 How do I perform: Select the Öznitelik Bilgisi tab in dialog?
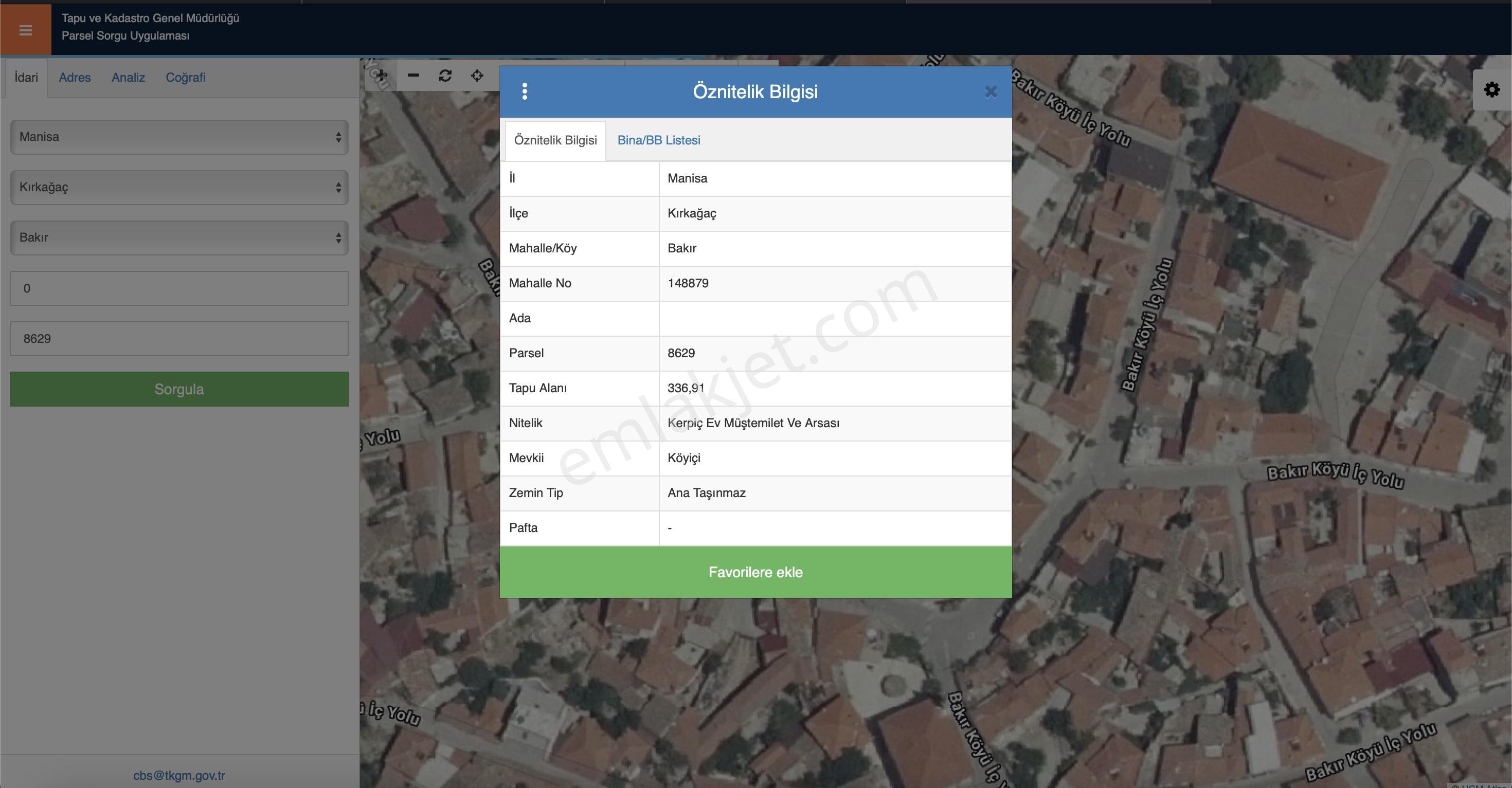tap(555, 140)
